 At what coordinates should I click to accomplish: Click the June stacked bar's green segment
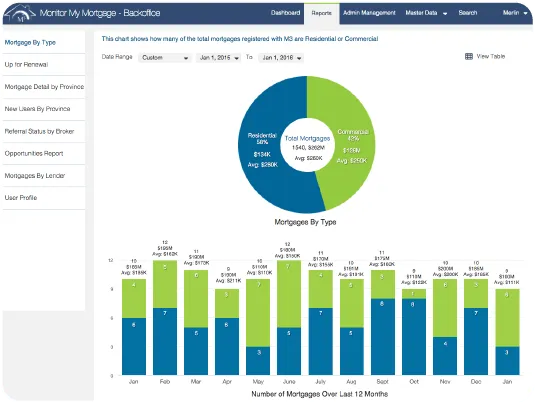(x=289, y=294)
